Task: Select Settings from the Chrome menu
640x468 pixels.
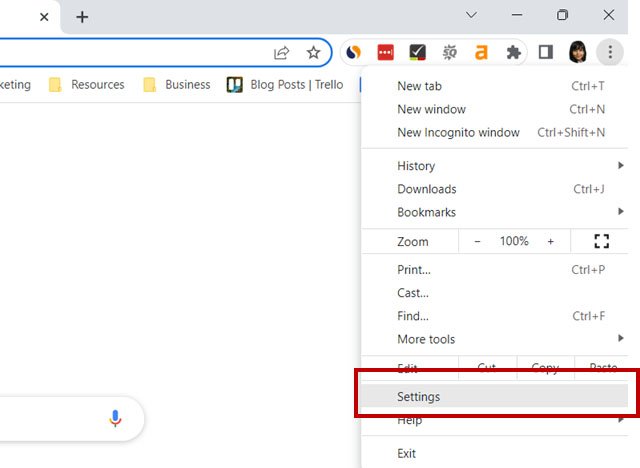Action: click(x=418, y=397)
